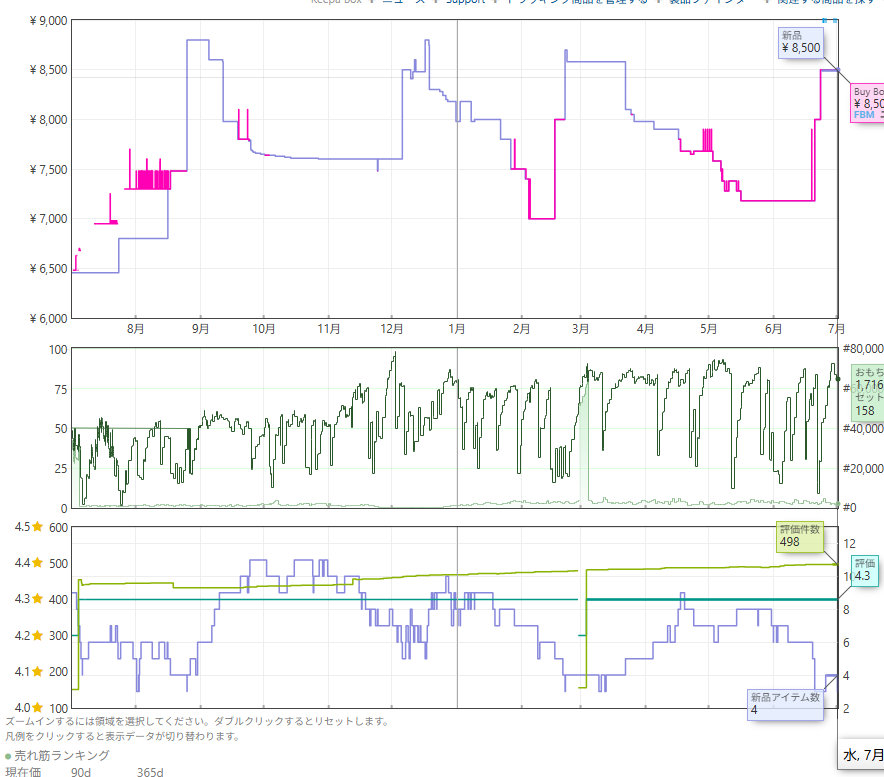Click the green おもちゃ sales rank flag
Screen dimensions: 884x777
(x=868, y=392)
